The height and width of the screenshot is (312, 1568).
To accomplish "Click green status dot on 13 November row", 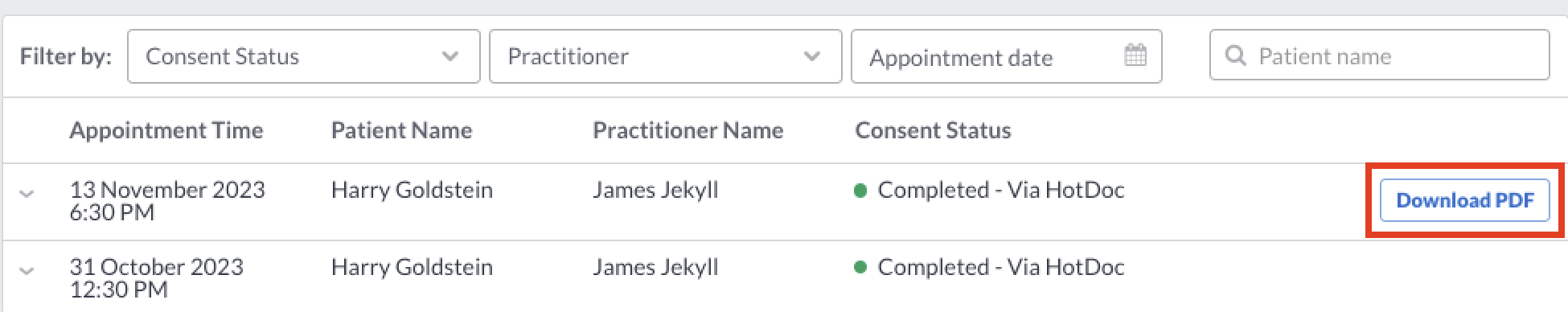I will click(860, 191).
